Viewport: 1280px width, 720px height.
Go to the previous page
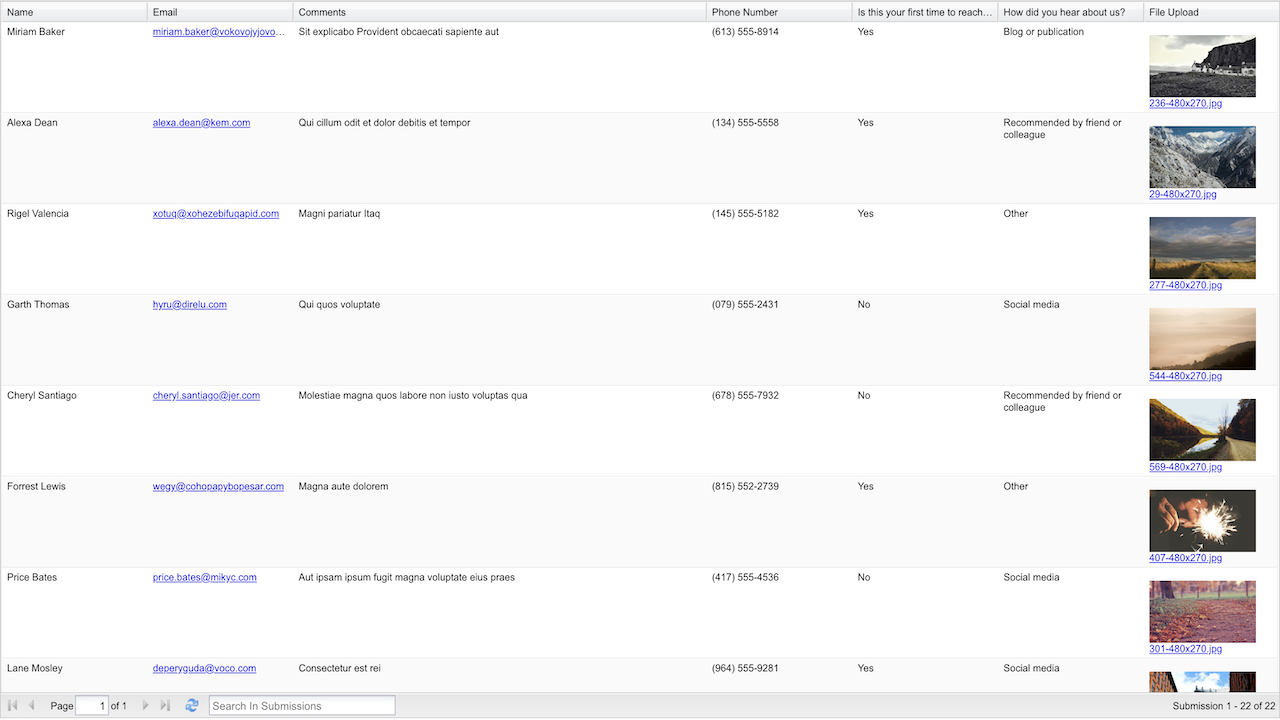pyautogui.click(x=31, y=706)
